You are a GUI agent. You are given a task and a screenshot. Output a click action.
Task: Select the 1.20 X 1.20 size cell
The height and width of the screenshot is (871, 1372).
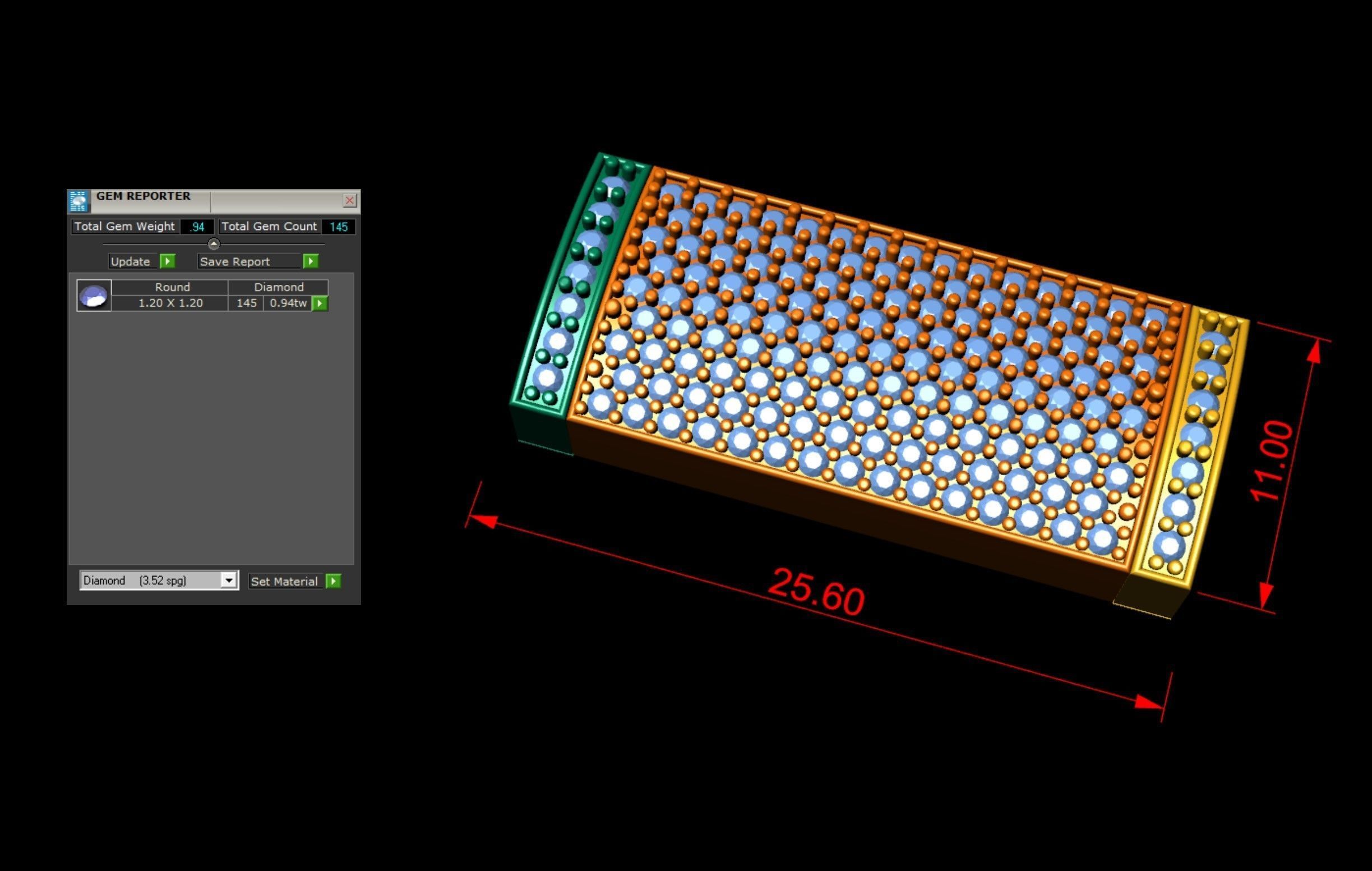170,303
